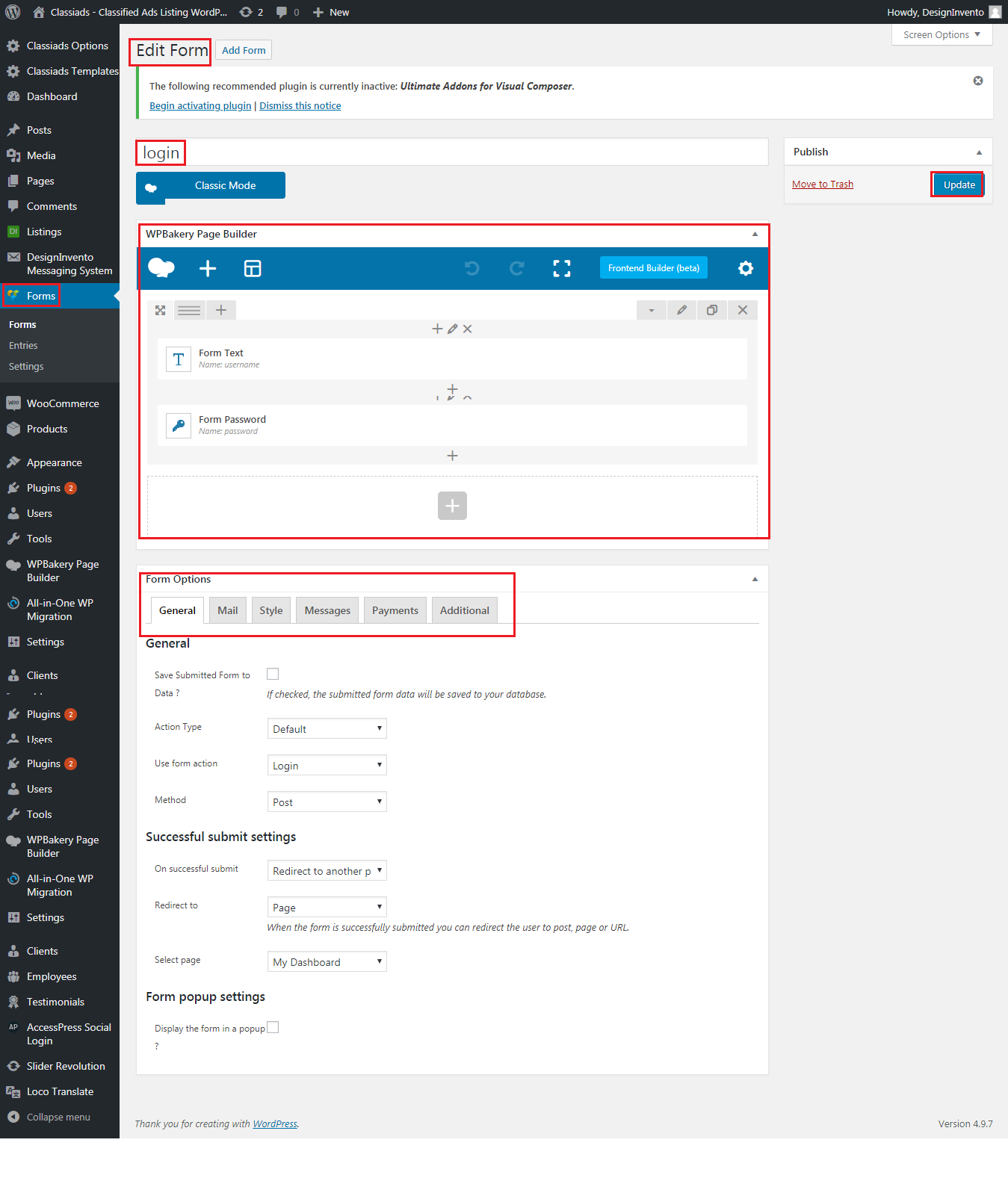Screen dimensions: 1008x1181
Task: Open Frontend Builder (beta)
Action: (654, 268)
